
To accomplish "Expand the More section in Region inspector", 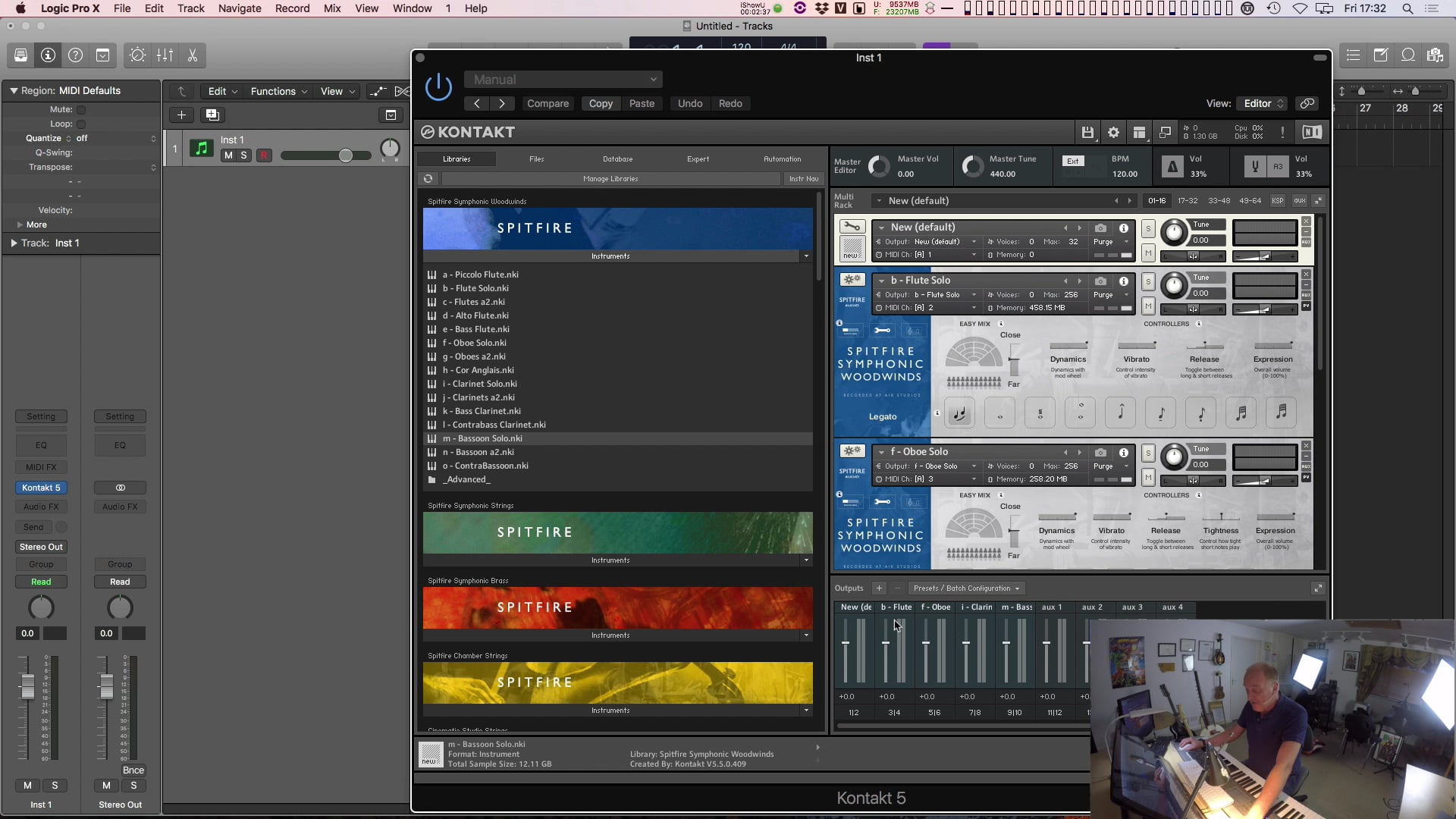I will tap(20, 225).
